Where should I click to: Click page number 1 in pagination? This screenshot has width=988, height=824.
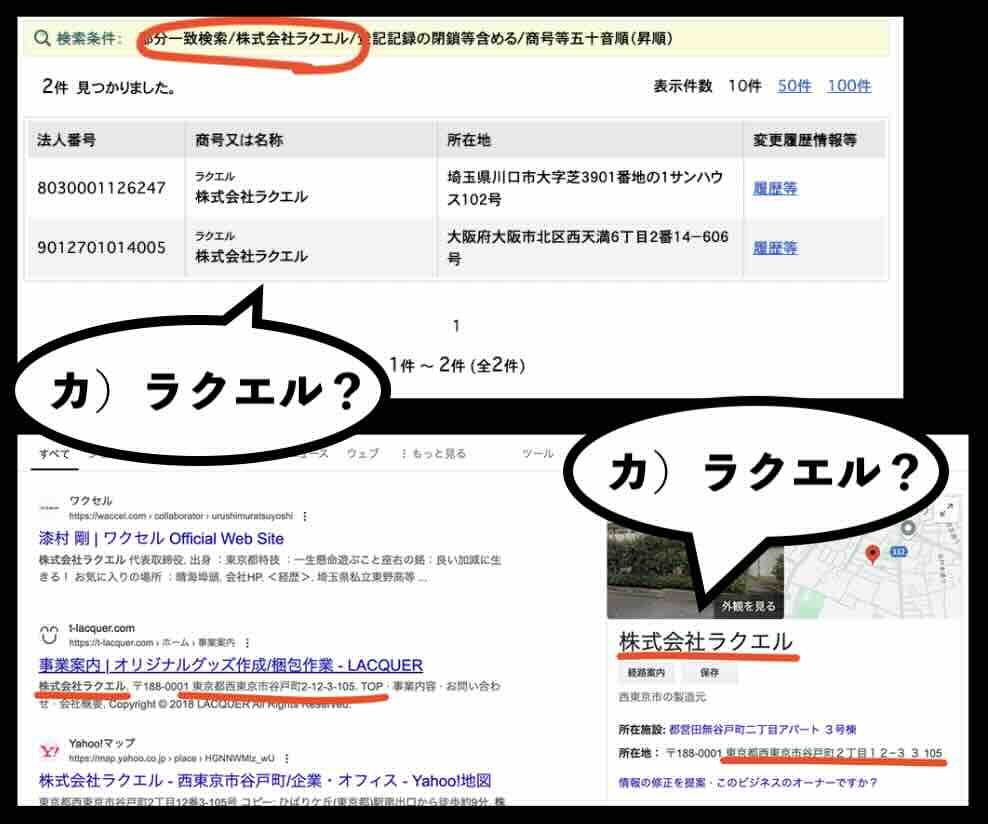pos(456,326)
